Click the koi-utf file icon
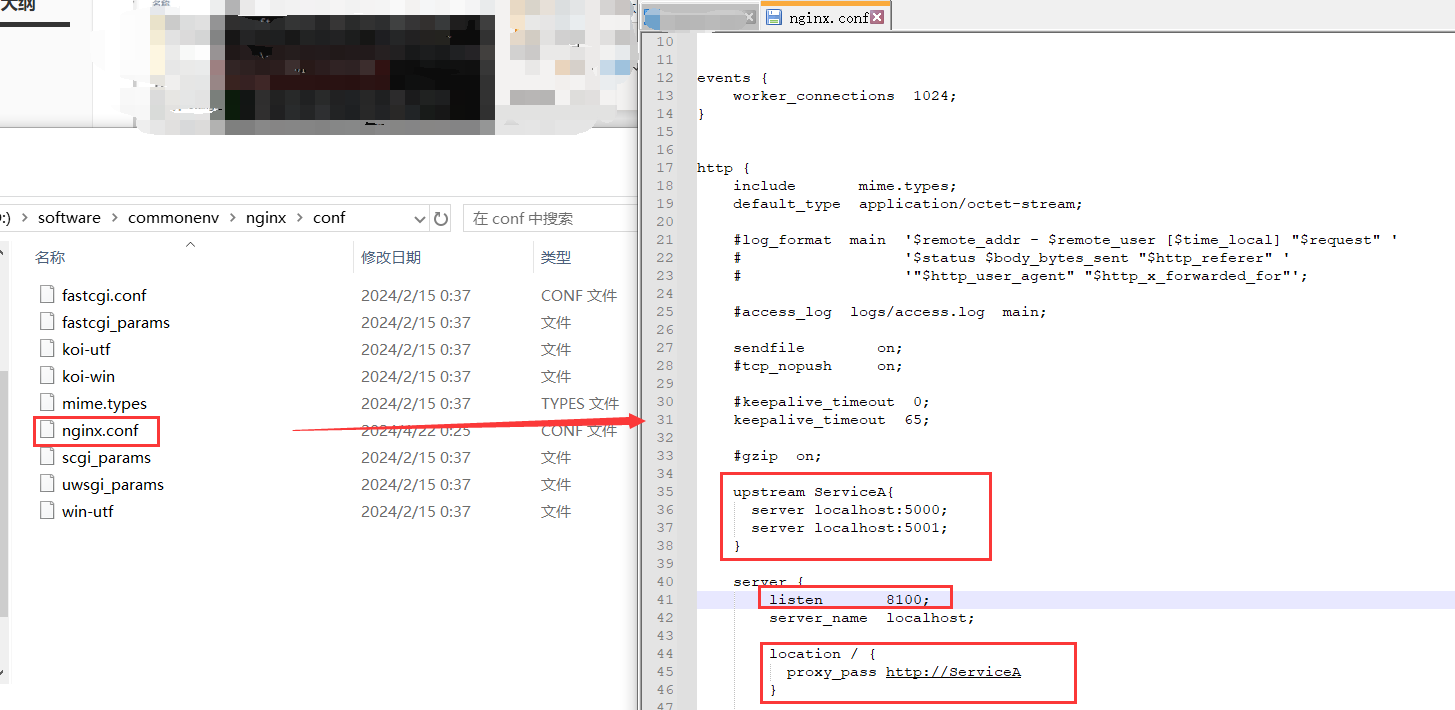This screenshot has height=710, width=1455. [x=46, y=349]
